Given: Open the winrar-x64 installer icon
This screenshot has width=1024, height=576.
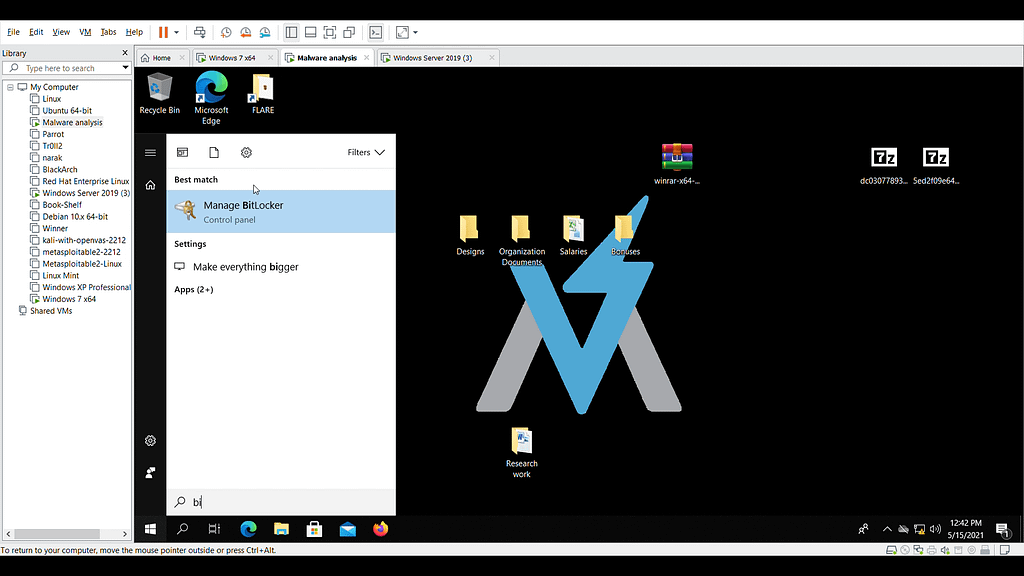Looking at the screenshot, I should 677,163.
